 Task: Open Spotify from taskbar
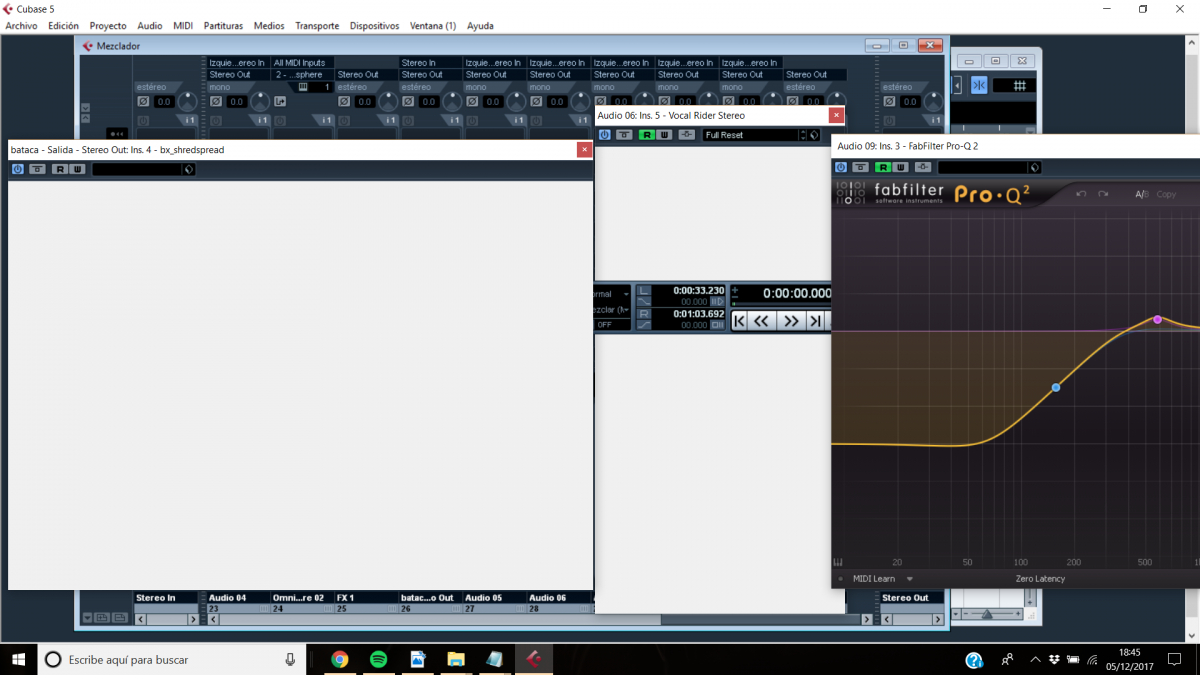[378, 659]
